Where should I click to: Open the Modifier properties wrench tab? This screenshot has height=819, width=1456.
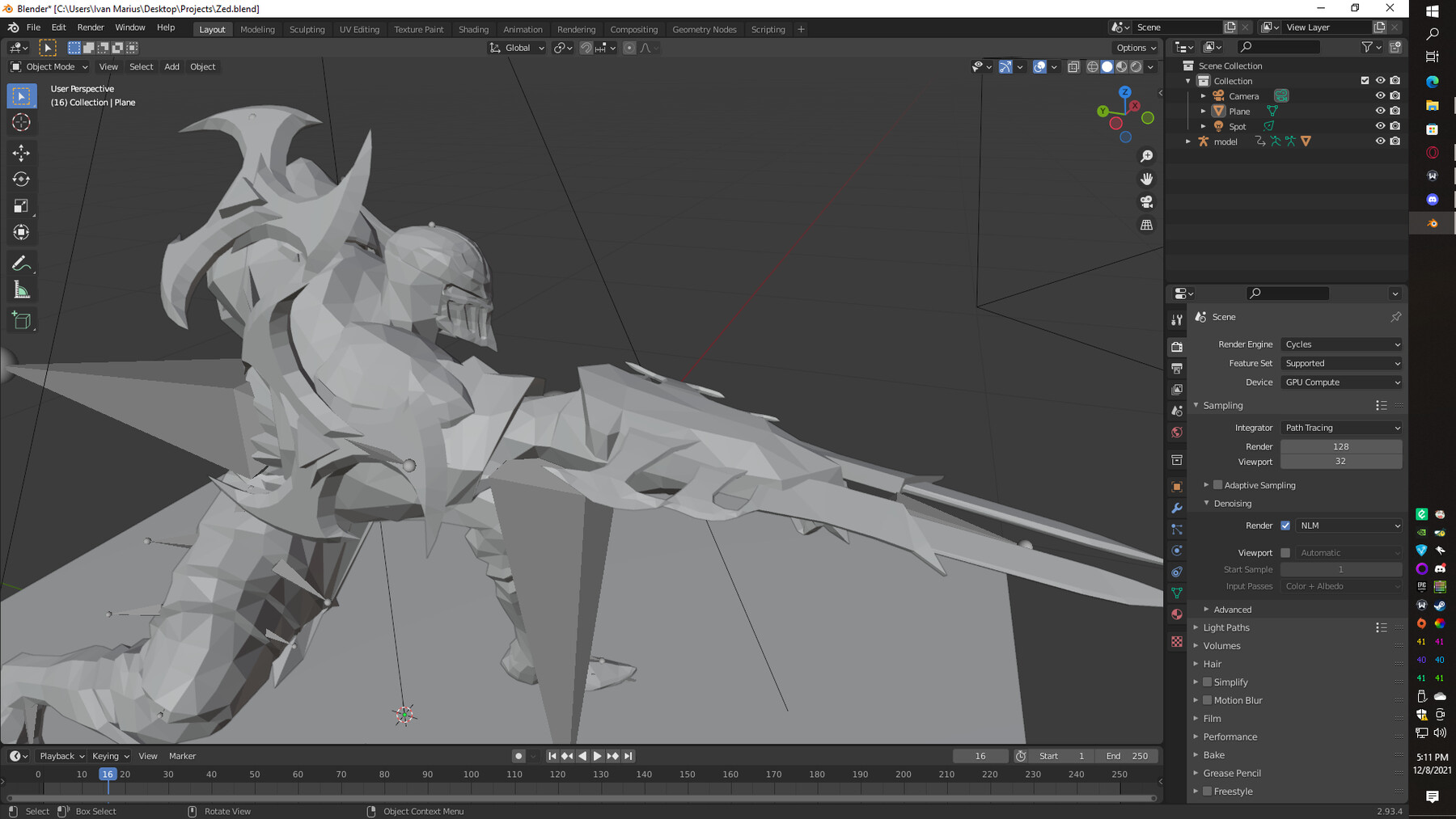1177,509
